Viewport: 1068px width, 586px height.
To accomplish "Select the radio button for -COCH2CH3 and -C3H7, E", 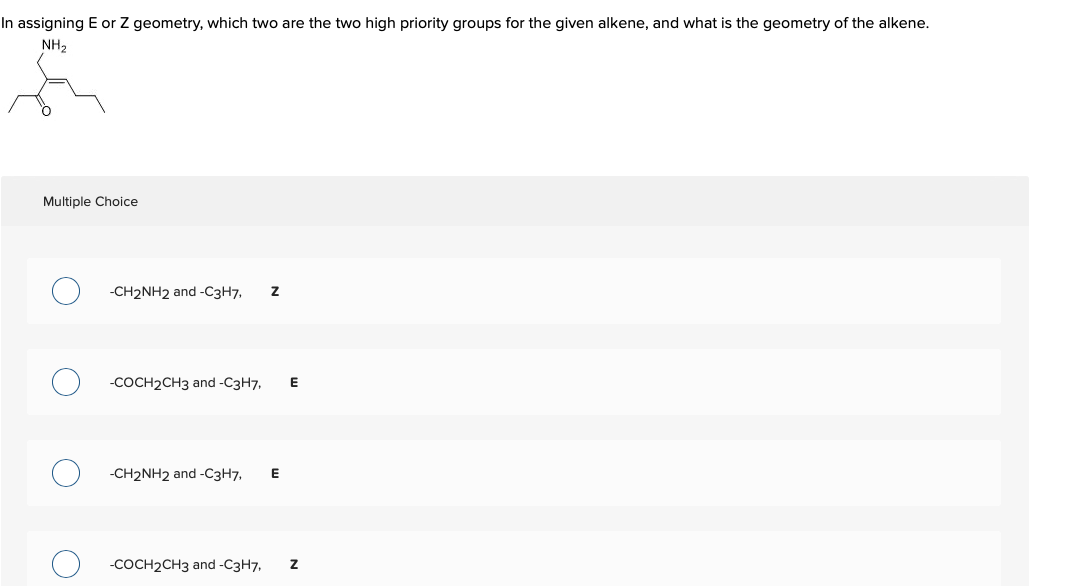I will [x=66, y=382].
